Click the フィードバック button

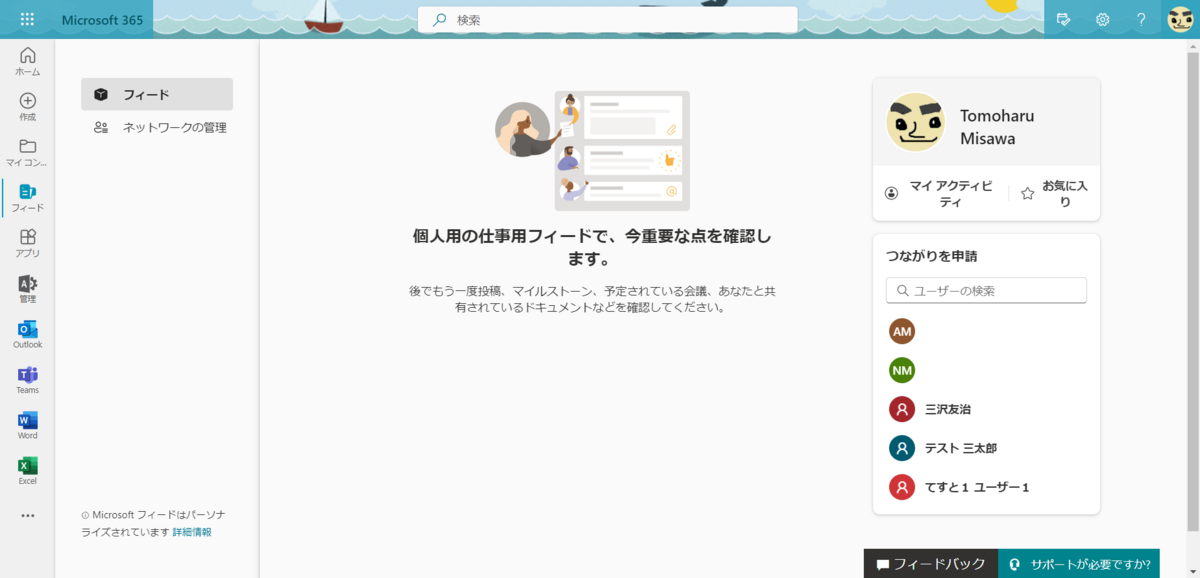coord(931,564)
